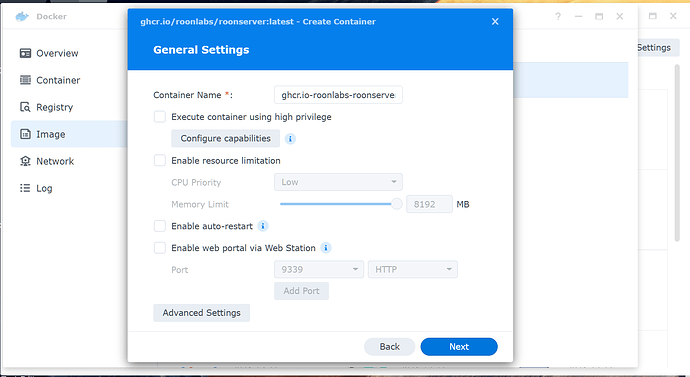Enable Execute container using high privilege
The width and height of the screenshot is (690, 377).
click(x=160, y=117)
